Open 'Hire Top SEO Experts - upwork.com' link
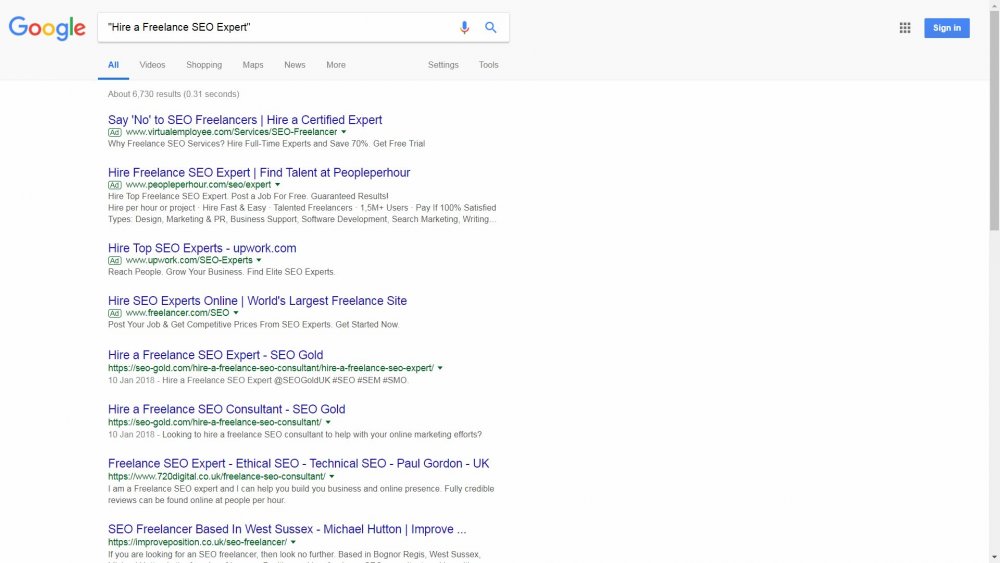 202,248
